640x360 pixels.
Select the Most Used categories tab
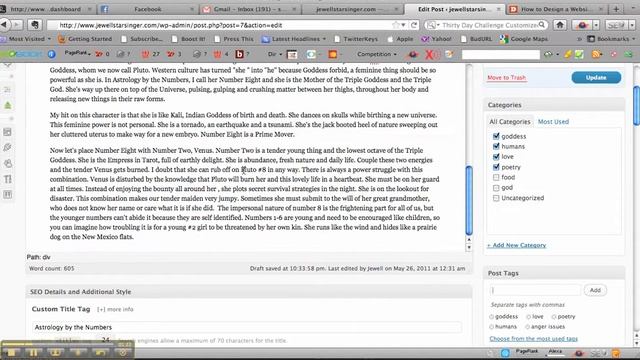(x=553, y=122)
